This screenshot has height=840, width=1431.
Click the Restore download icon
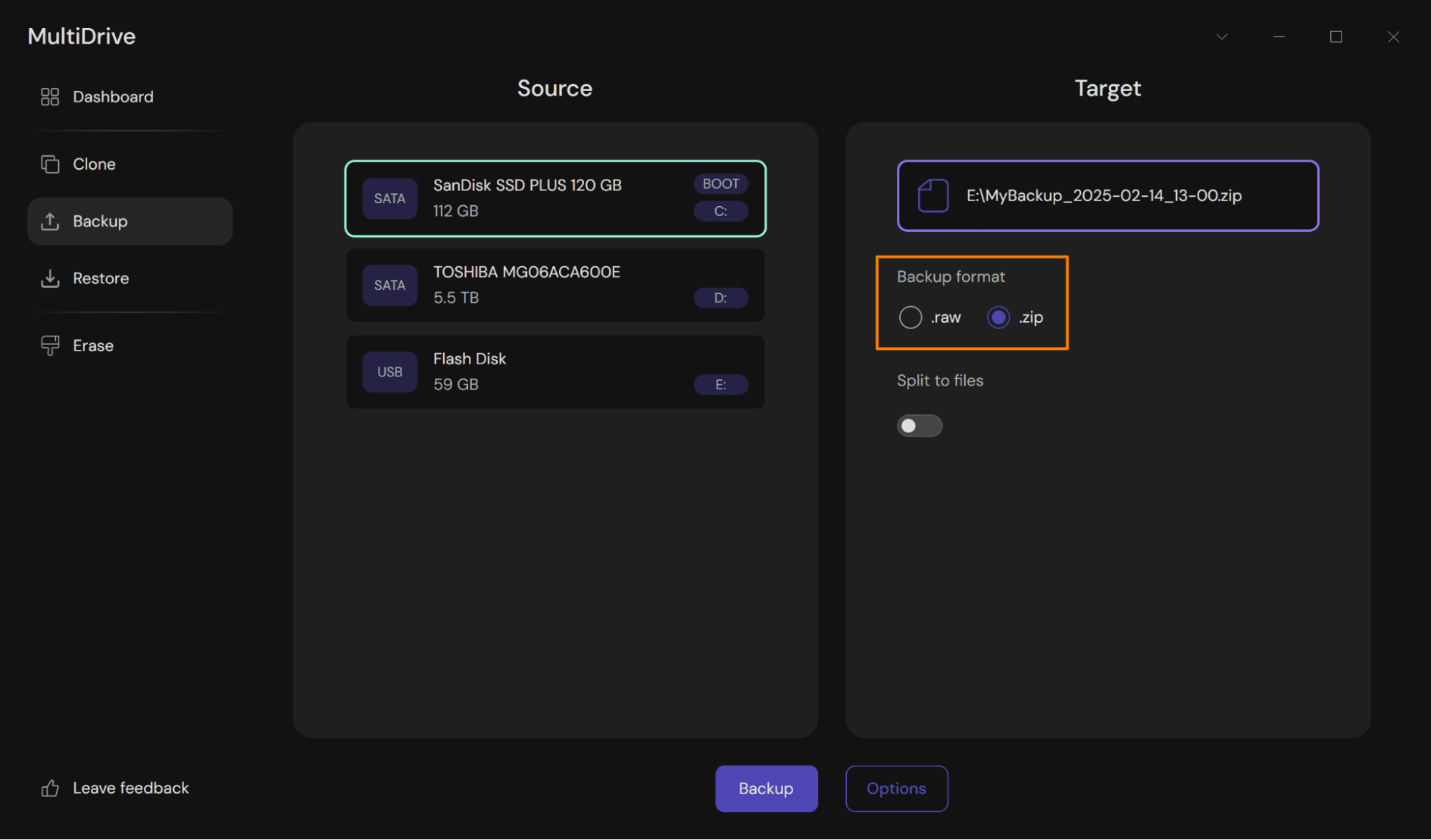49,278
